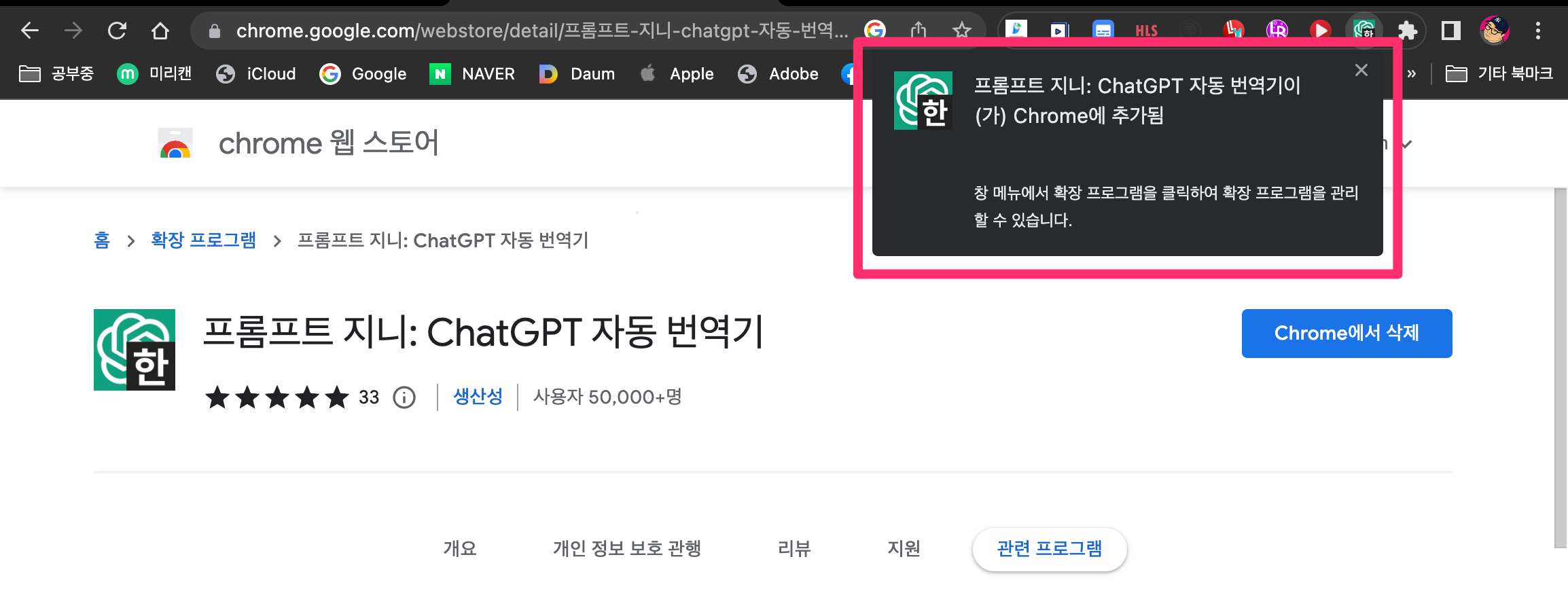
Task: Click the Google icon in the address bar
Action: coord(875,31)
